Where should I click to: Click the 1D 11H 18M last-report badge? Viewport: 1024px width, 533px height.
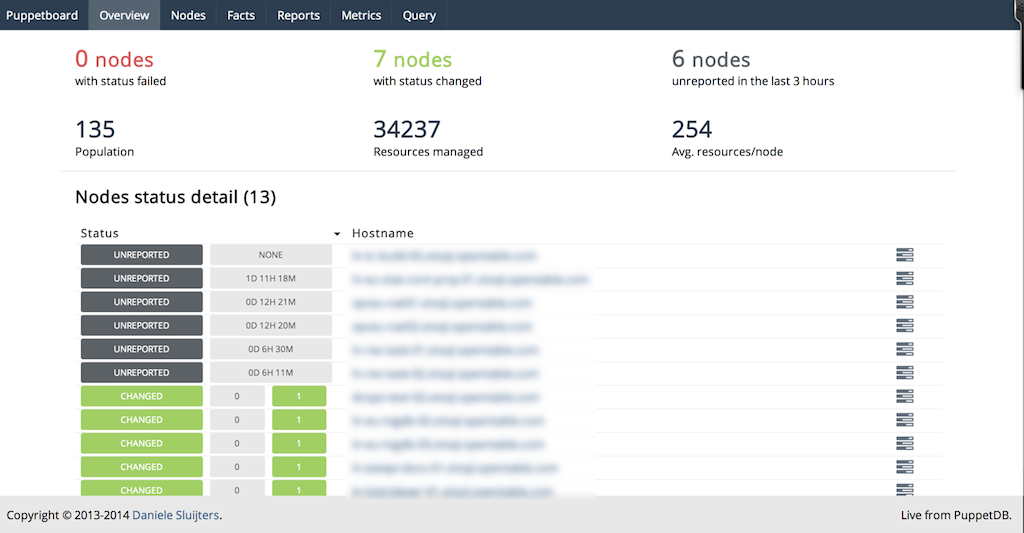(x=270, y=279)
